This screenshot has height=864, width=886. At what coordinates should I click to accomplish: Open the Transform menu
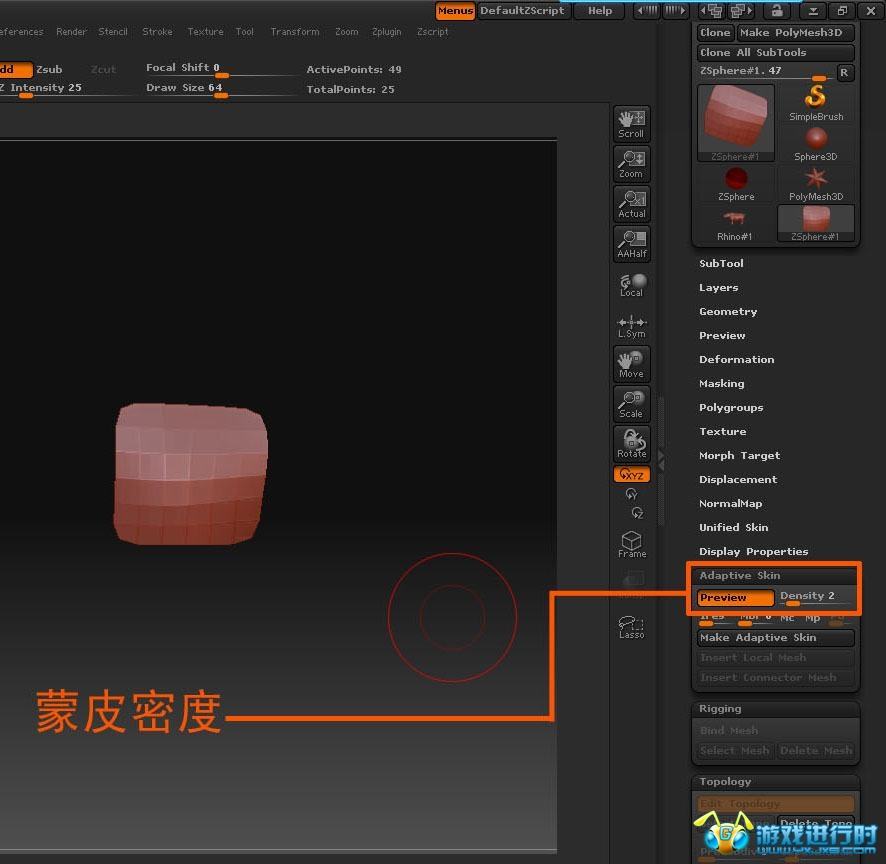(294, 32)
